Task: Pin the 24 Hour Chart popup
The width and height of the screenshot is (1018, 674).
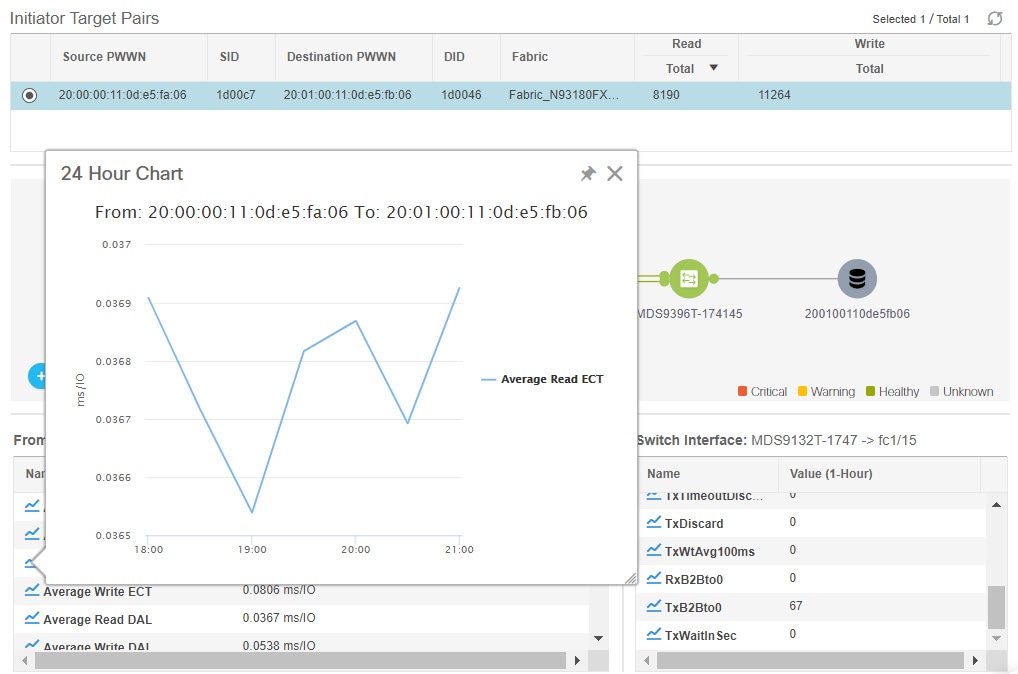Action: [x=588, y=174]
